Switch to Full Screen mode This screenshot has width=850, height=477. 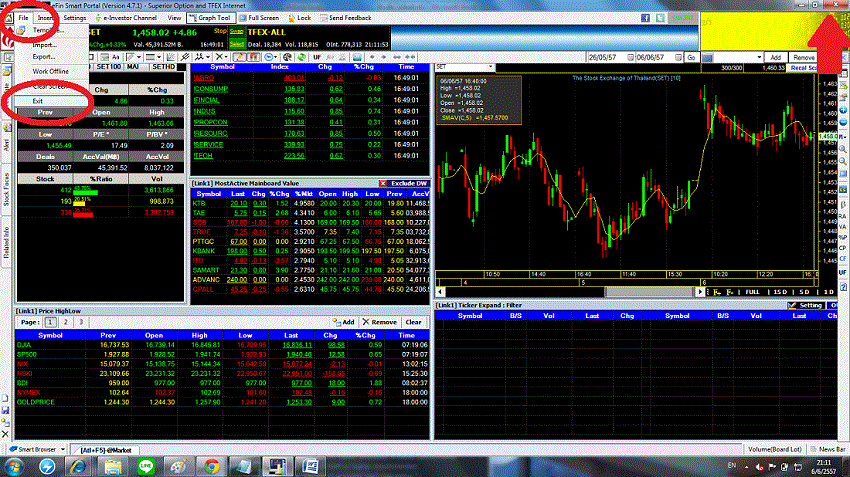259,18
